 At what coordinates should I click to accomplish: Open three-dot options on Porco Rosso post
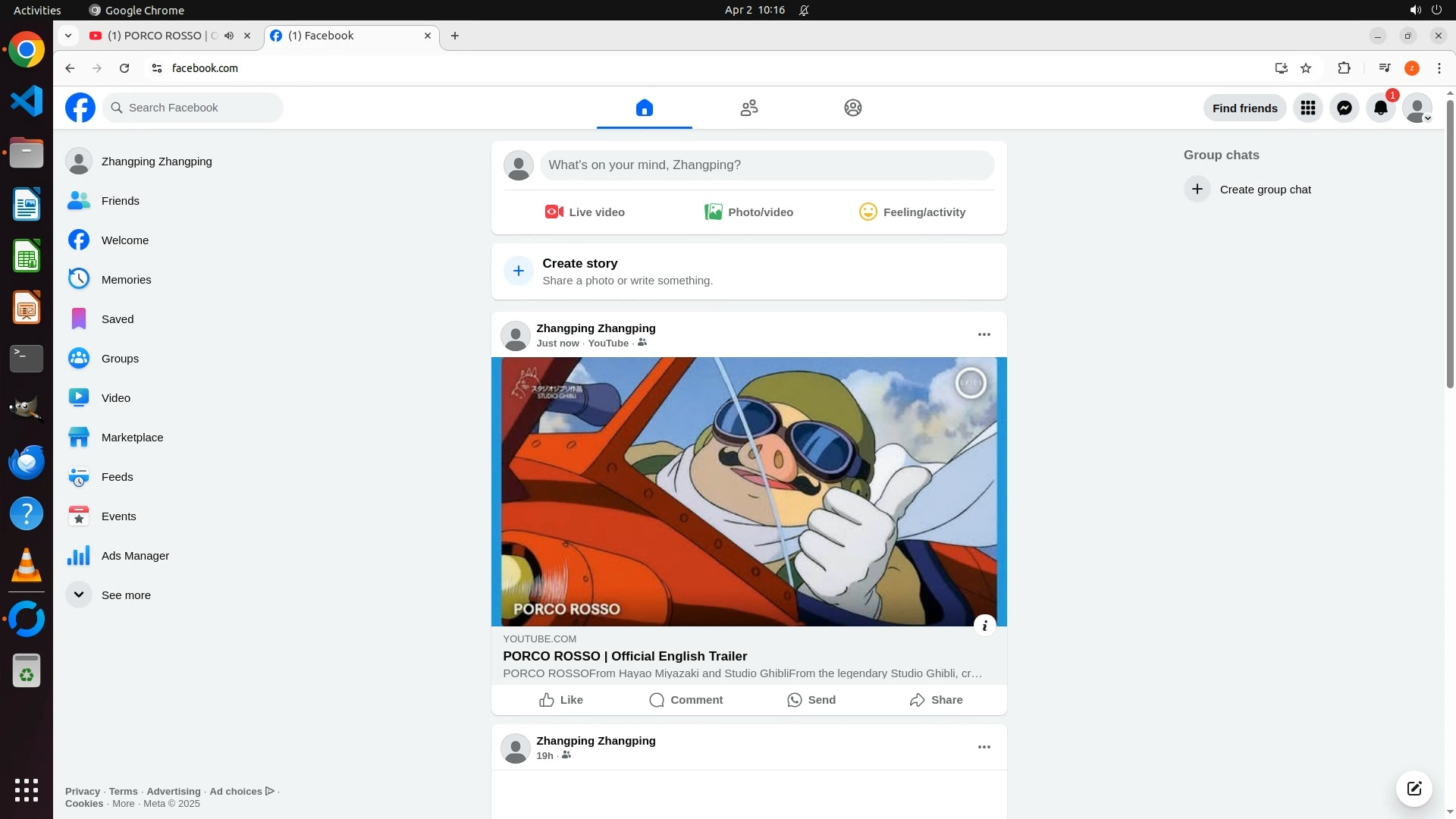(x=984, y=334)
